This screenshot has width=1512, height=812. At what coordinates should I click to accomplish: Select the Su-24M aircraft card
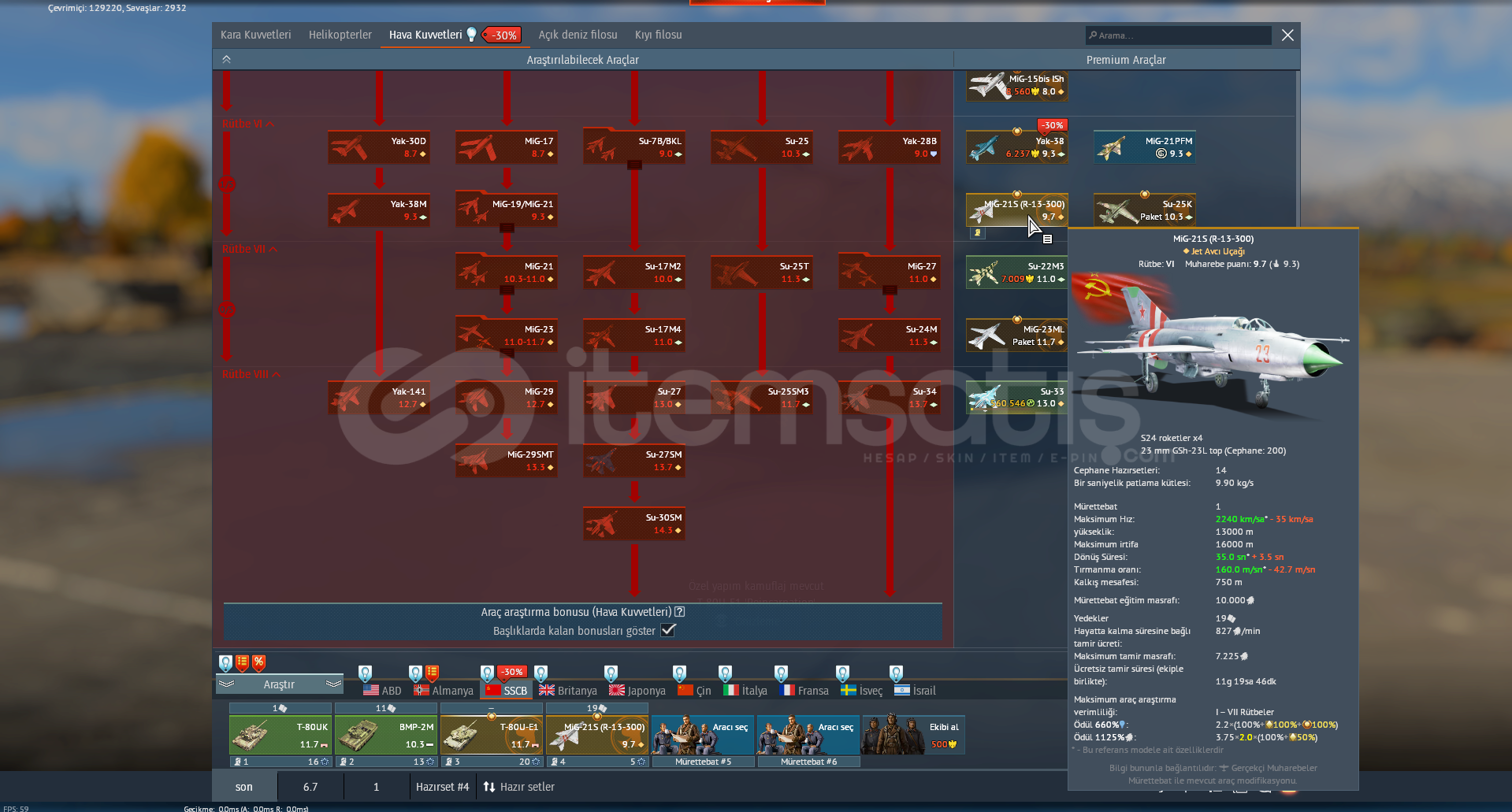pyautogui.click(x=890, y=336)
